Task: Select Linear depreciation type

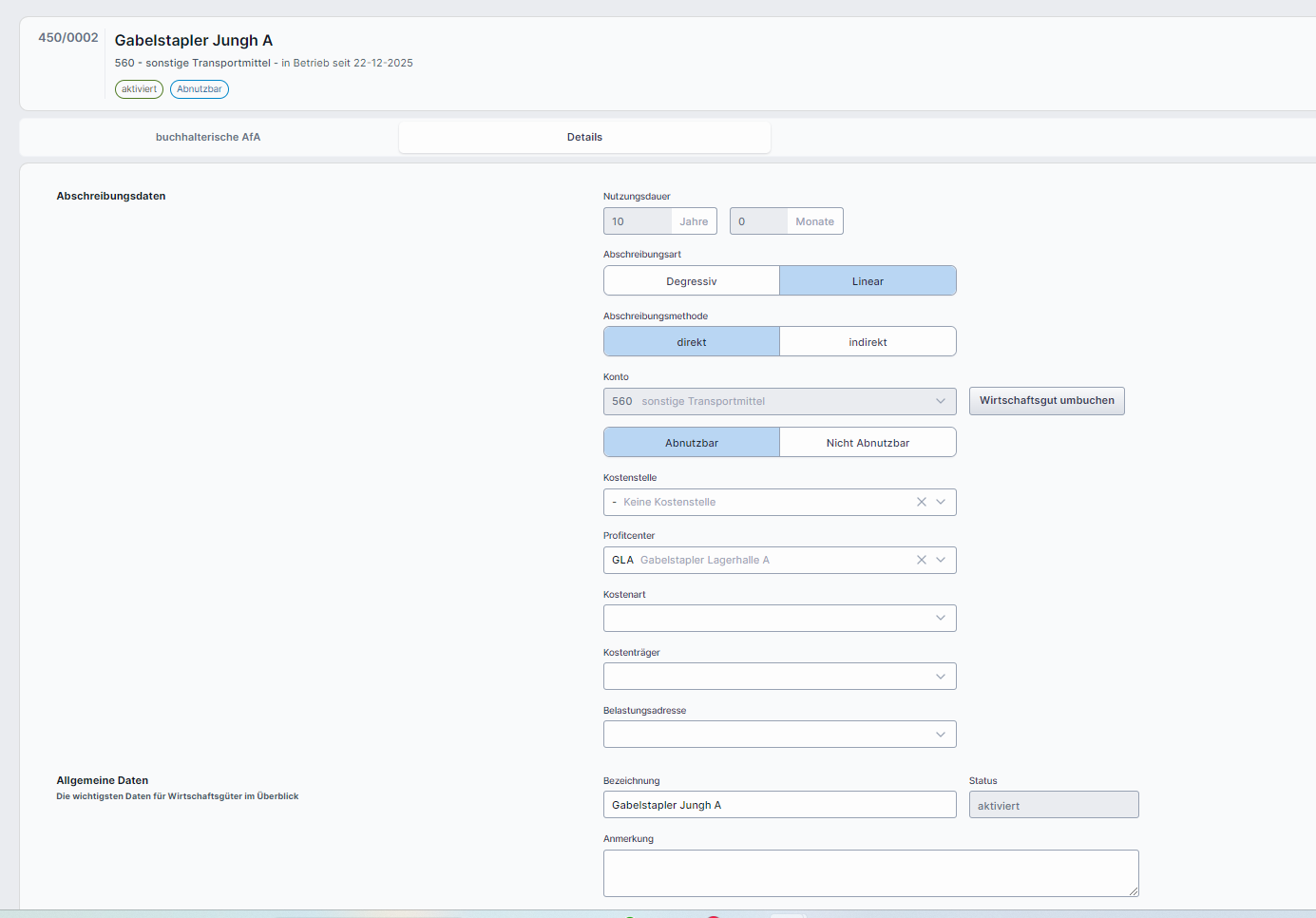Action: [868, 281]
